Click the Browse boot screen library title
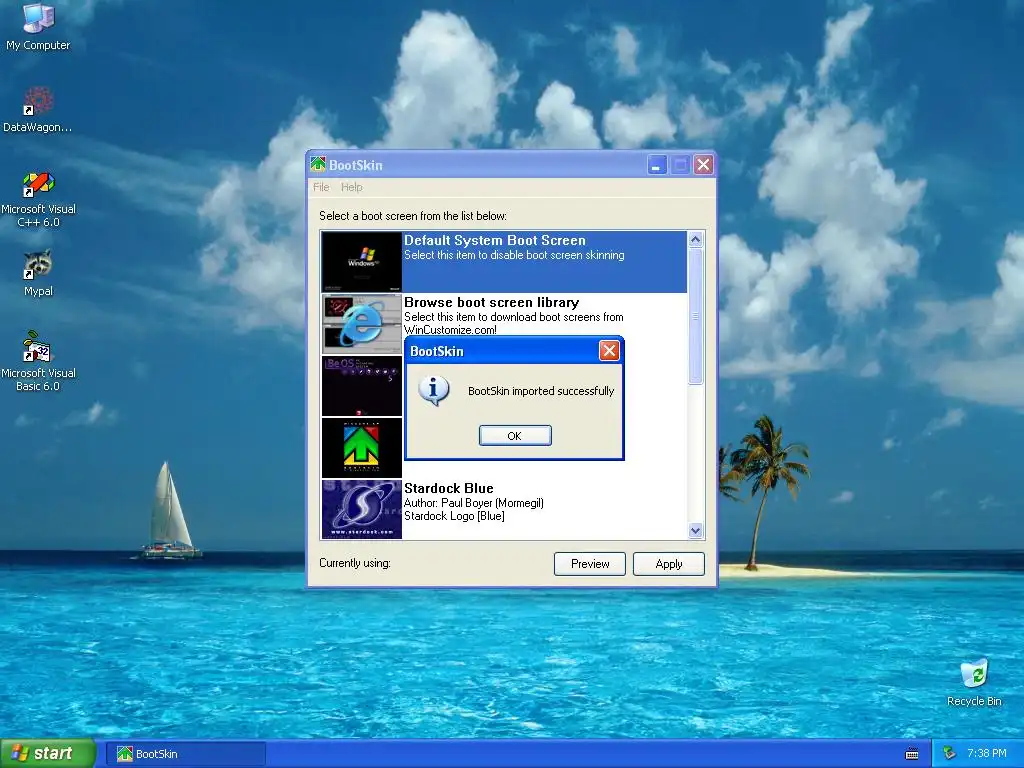1024x768 pixels. 492,302
